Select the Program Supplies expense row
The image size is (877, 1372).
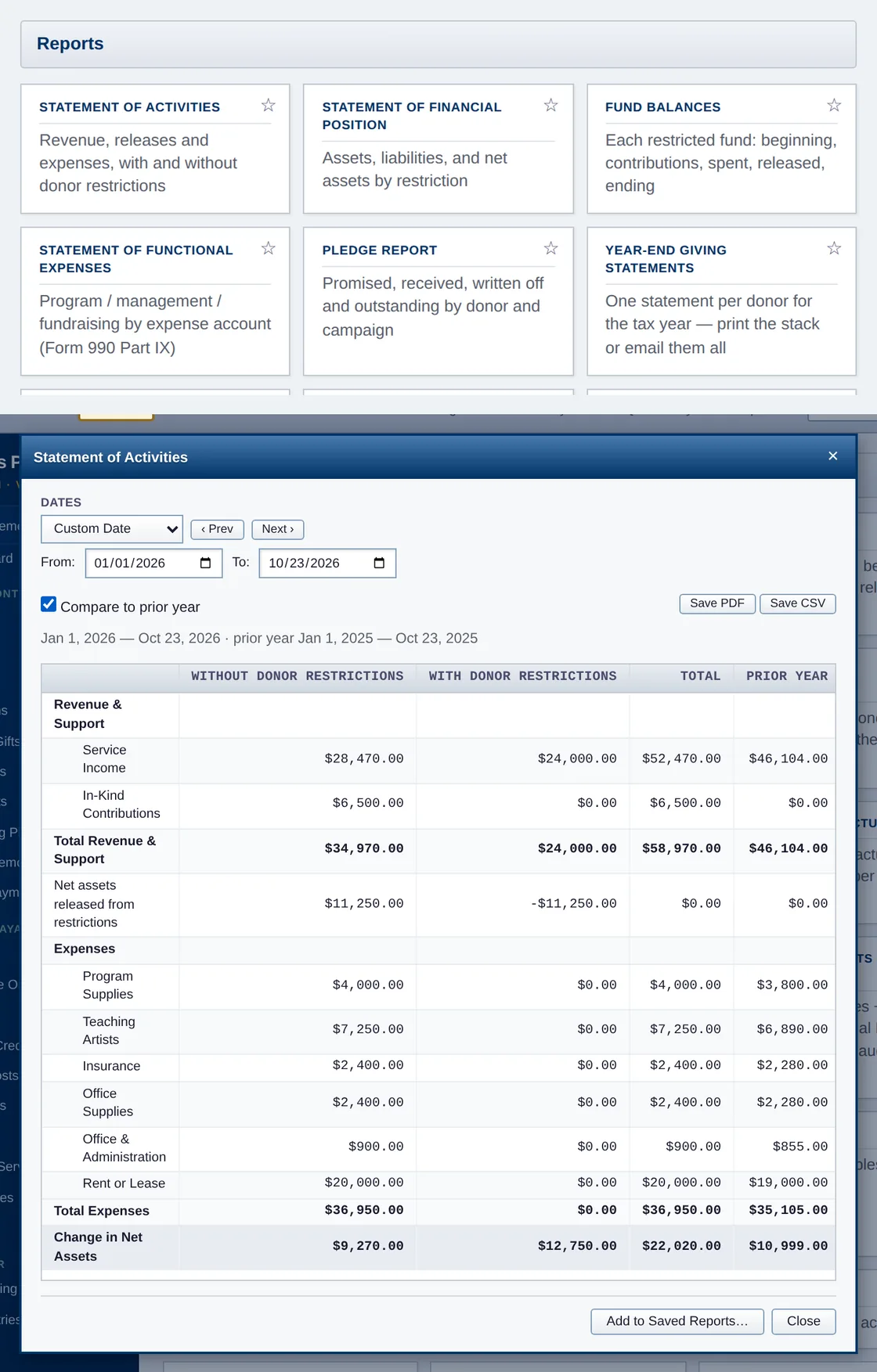[438, 985]
